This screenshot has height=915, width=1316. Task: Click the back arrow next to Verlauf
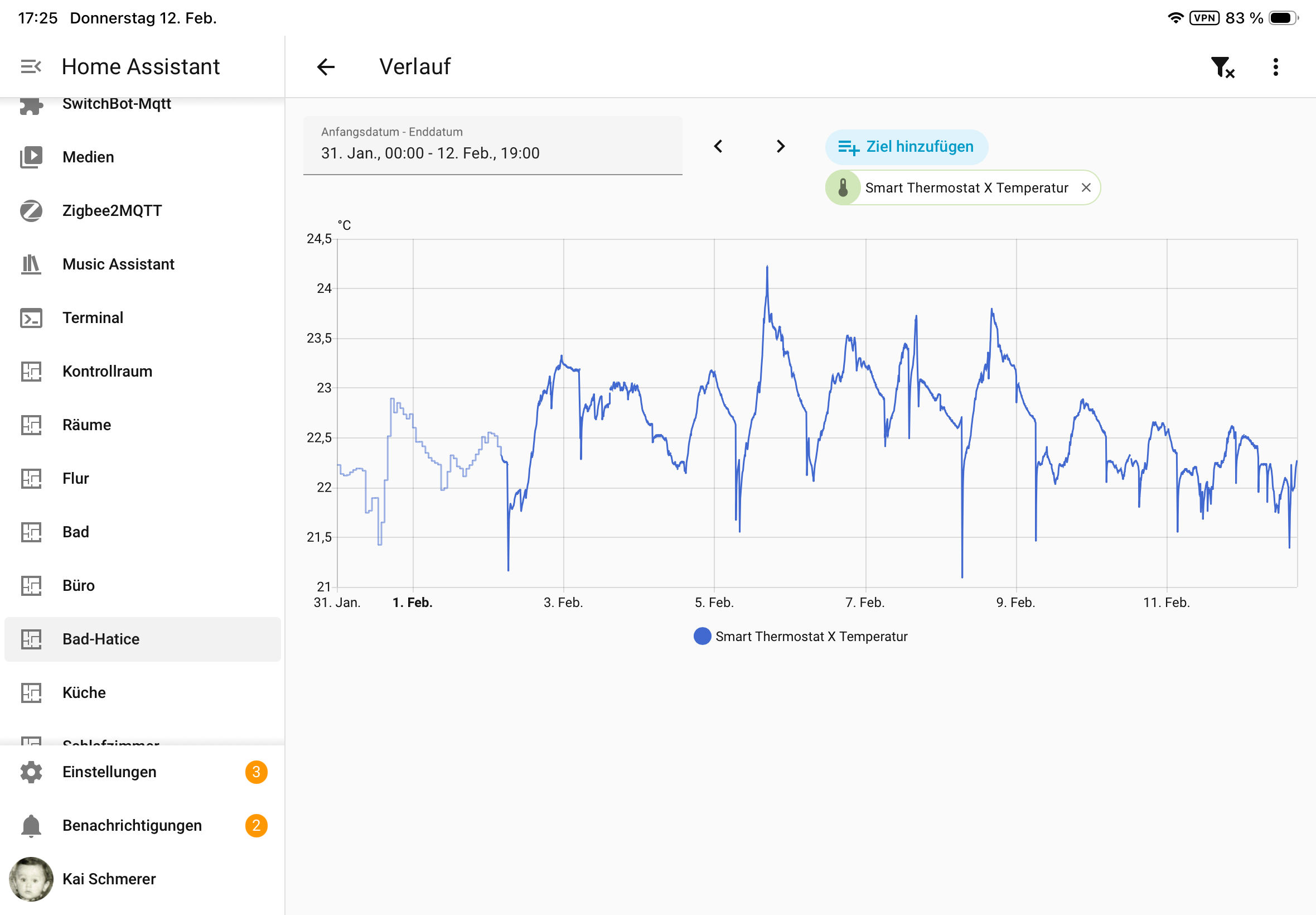(326, 66)
